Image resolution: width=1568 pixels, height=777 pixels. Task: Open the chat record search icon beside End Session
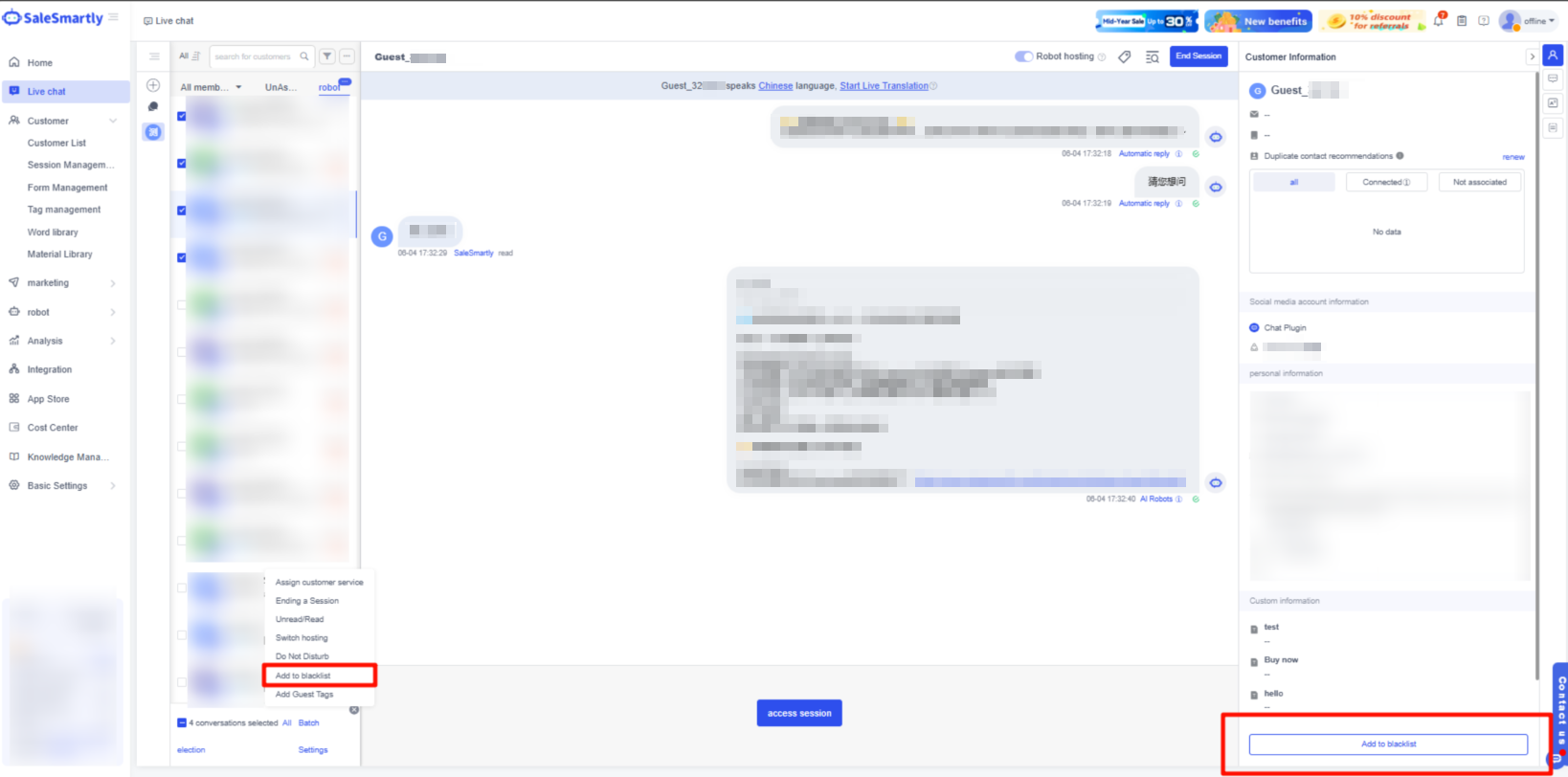tap(1153, 56)
